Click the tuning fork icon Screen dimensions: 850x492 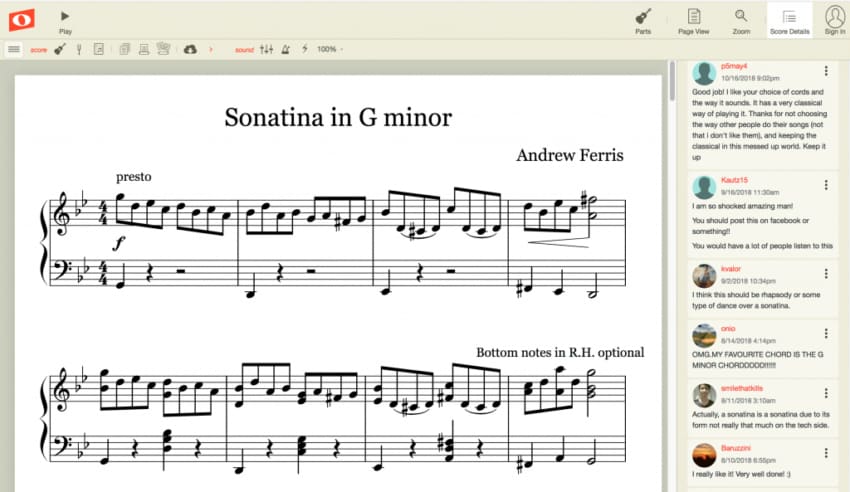pyautogui.click(x=79, y=49)
